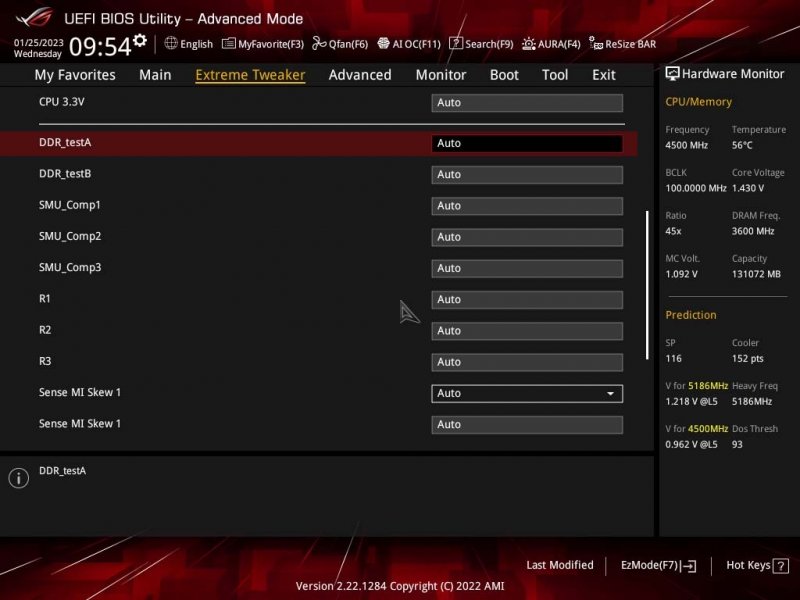Screen dimensions: 800x600
Task: Open Qfan(F6) fan control
Action: pyautogui.click(x=340, y=44)
